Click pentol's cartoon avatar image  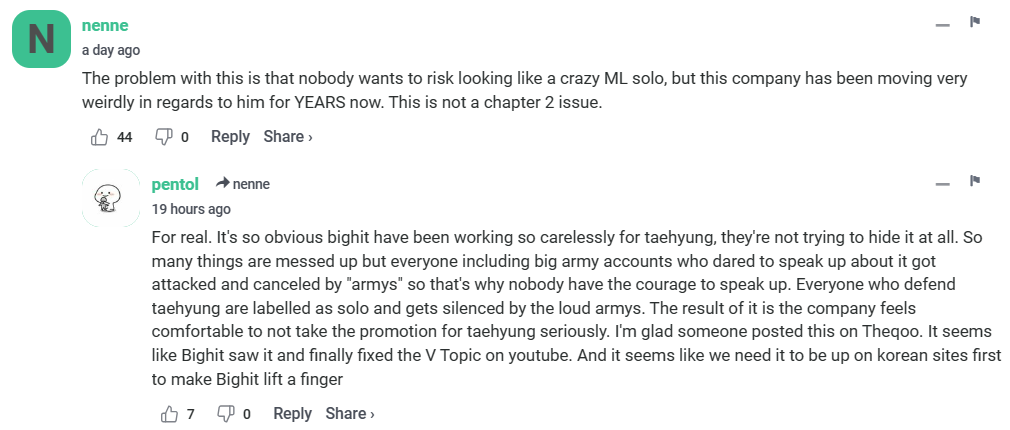(x=106, y=198)
